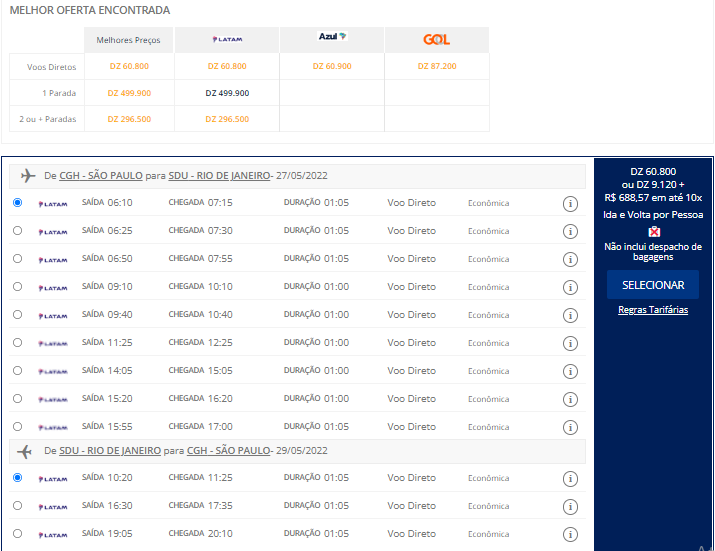
Task: Click the MELHOR OFERTA ENCONTRADA heading
Action: (90, 10)
